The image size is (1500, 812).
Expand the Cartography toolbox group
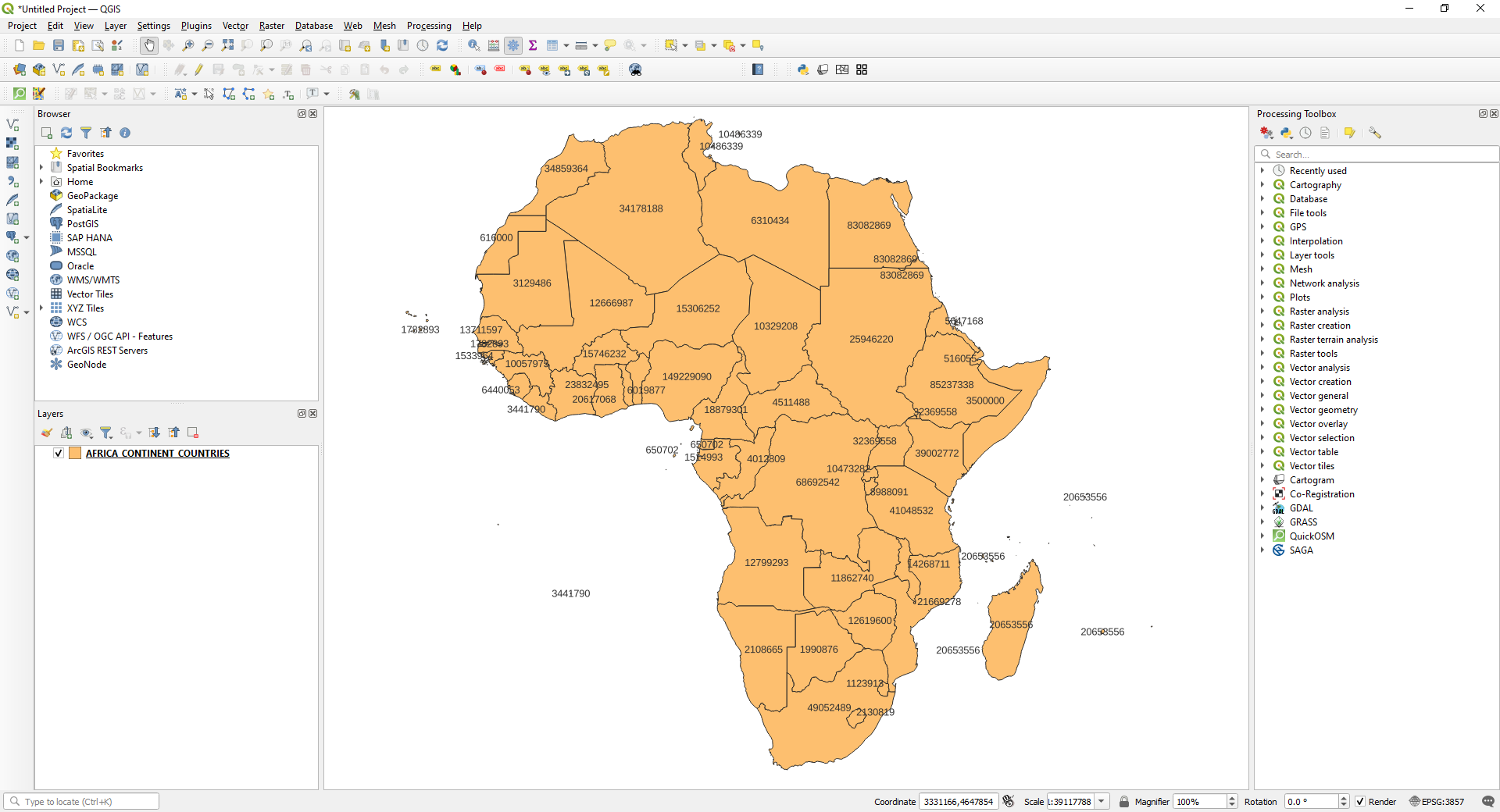coord(1262,184)
